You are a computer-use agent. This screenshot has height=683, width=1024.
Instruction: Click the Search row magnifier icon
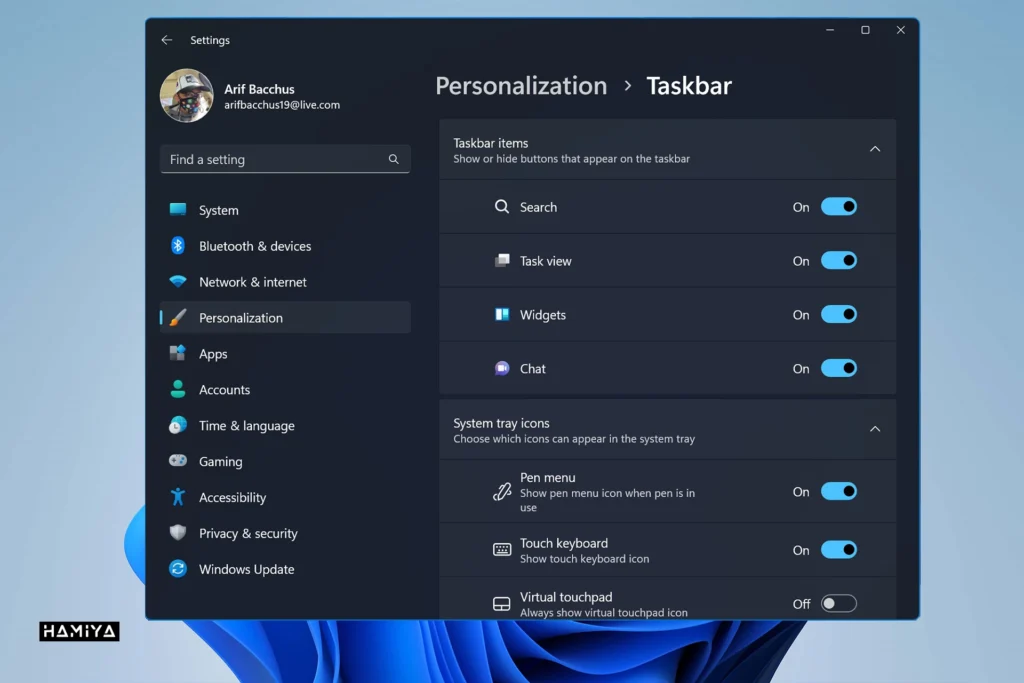pos(502,207)
